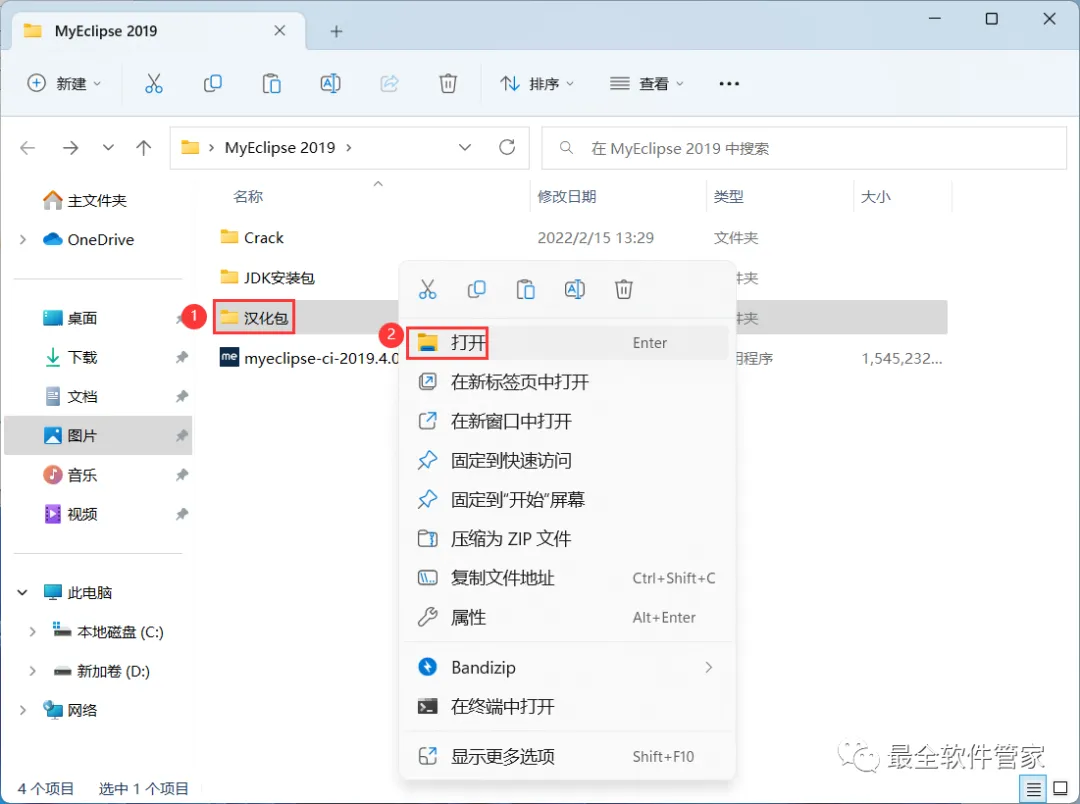Click the Rename icon in the top toolbar
The height and width of the screenshot is (804, 1080).
[331, 83]
